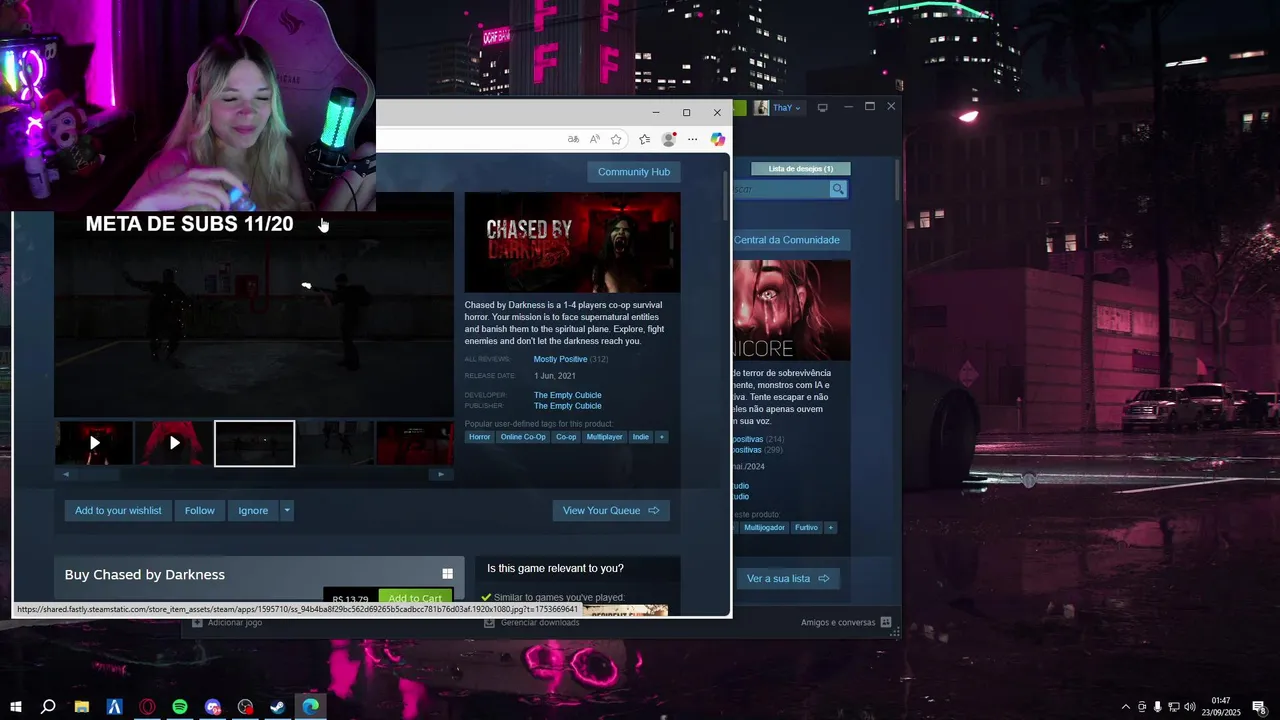Viewport: 1280px width, 720px height.
Task: Select the Co-op tag
Action: [x=566, y=437]
